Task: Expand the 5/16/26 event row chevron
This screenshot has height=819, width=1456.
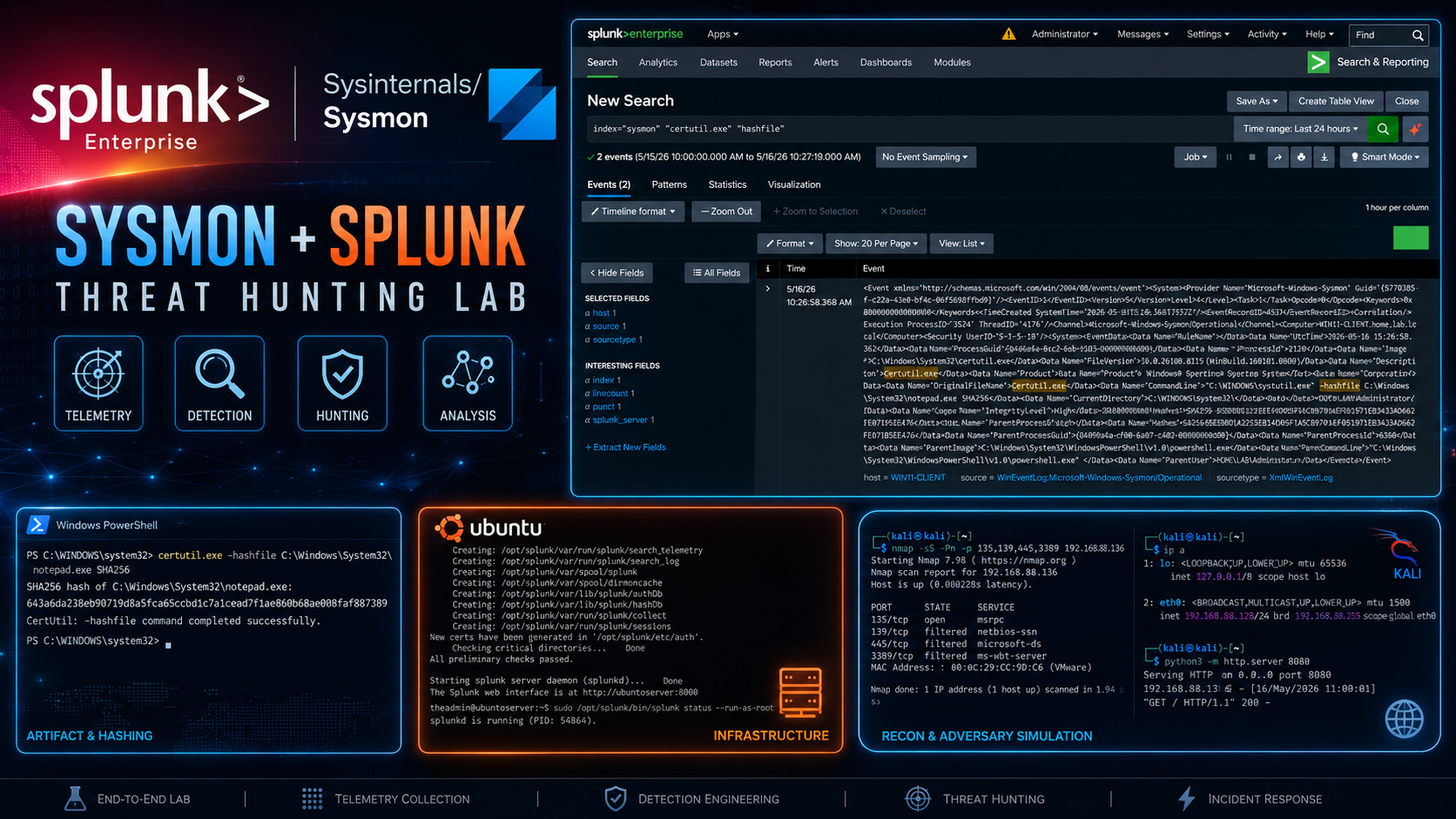Action: pos(767,289)
